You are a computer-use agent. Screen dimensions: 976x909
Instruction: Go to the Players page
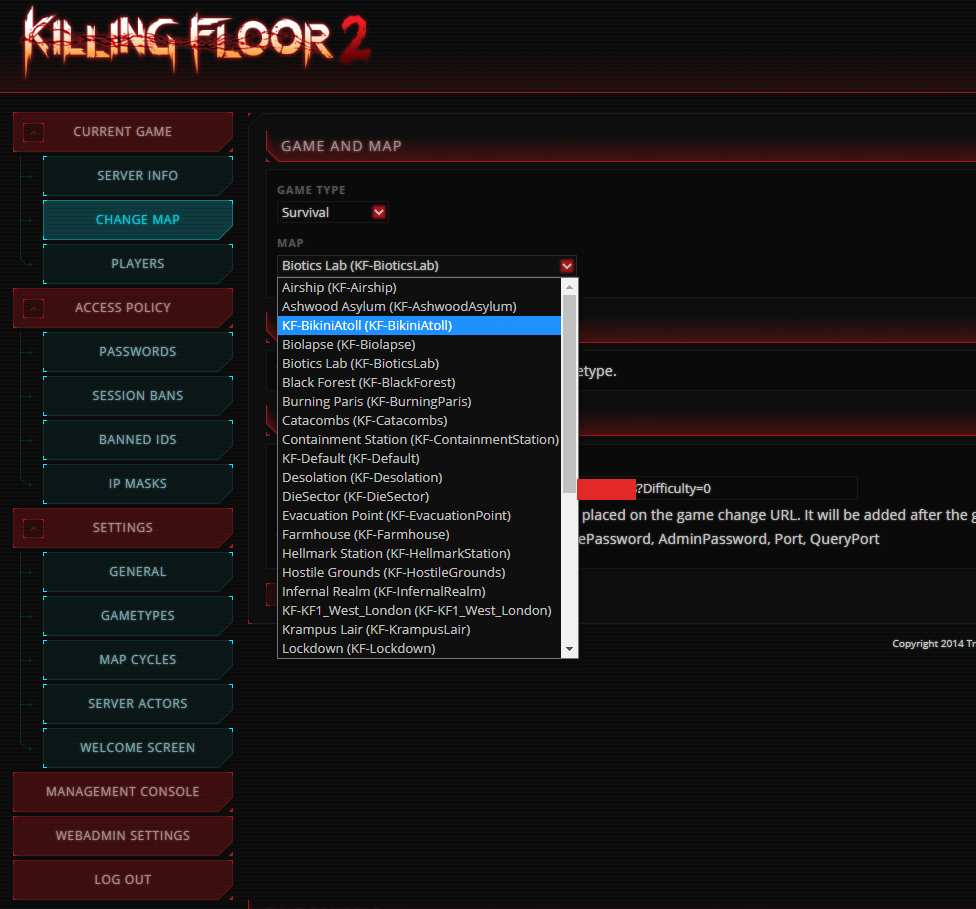point(138,264)
